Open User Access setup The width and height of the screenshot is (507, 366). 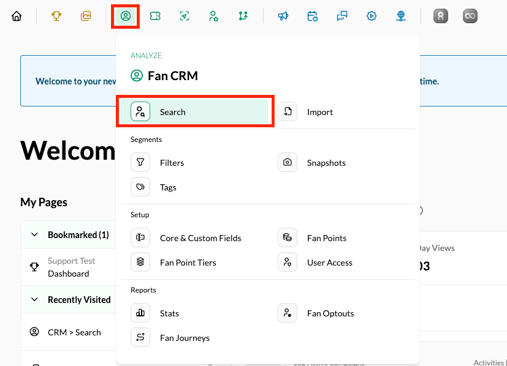[342, 262]
